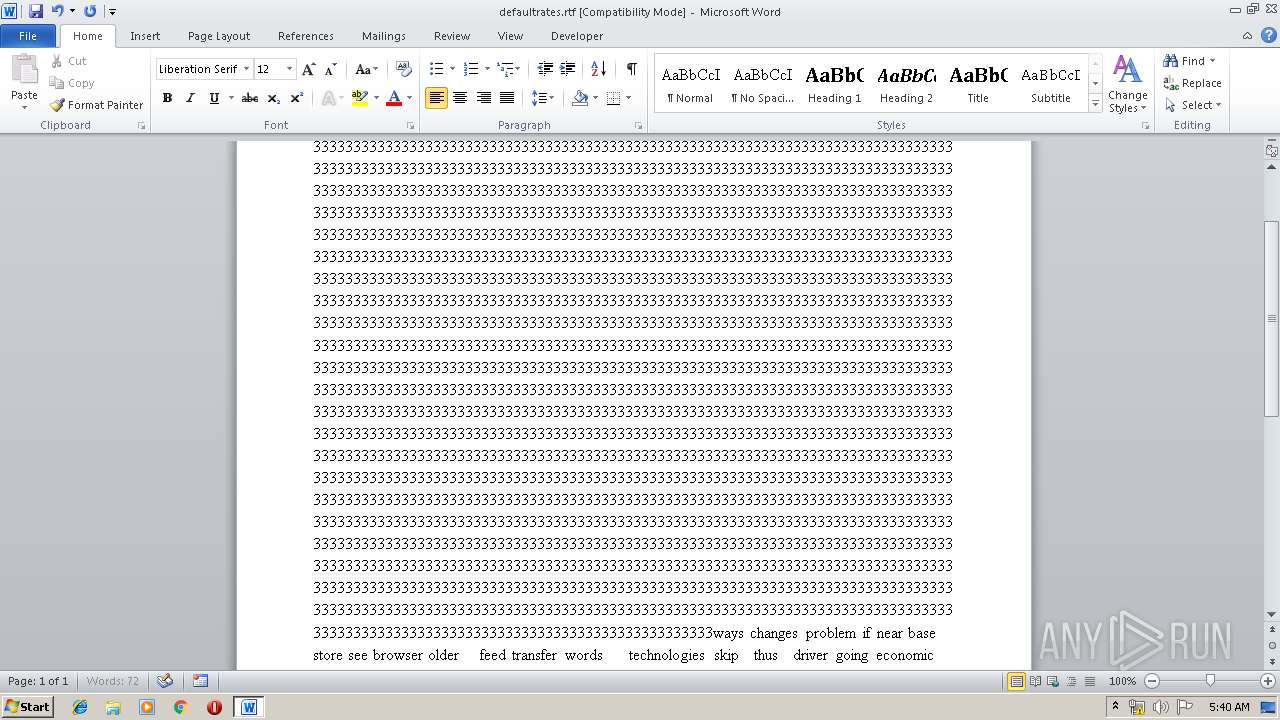Enable Print Layout view in status bar
The width and height of the screenshot is (1280, 720).
click(x=1017, y=681)
